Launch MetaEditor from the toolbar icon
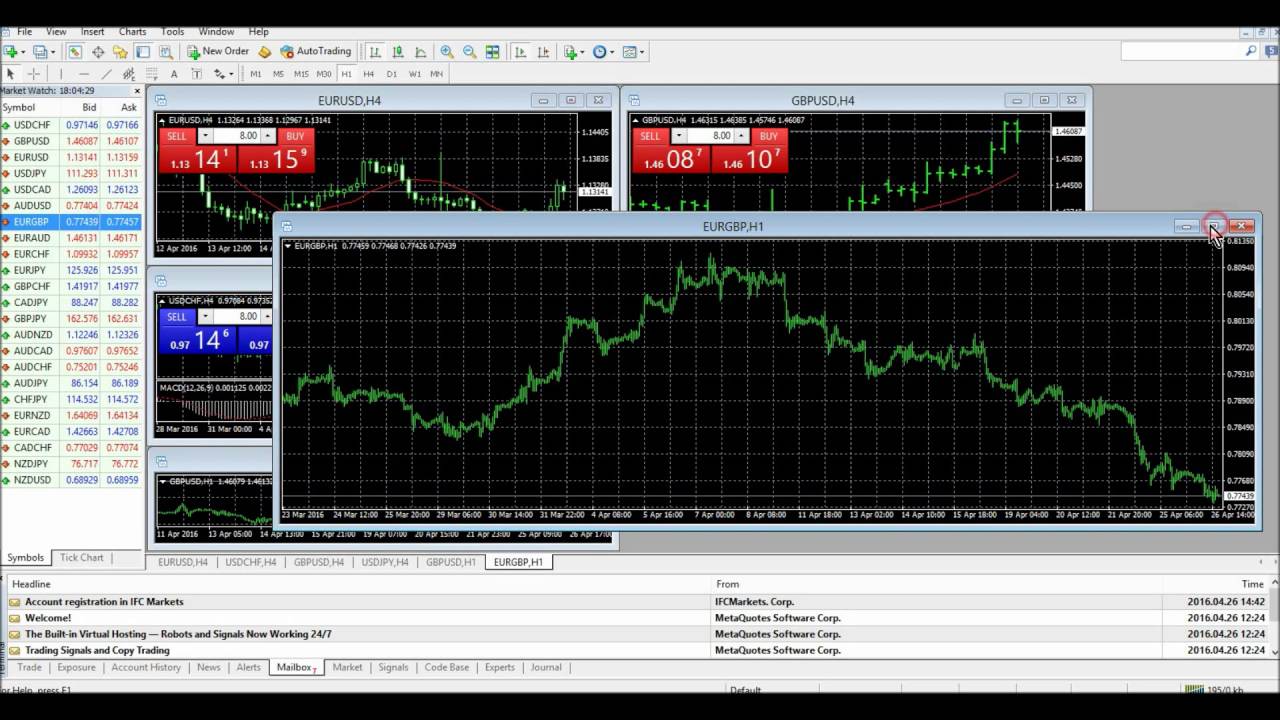 265,52
